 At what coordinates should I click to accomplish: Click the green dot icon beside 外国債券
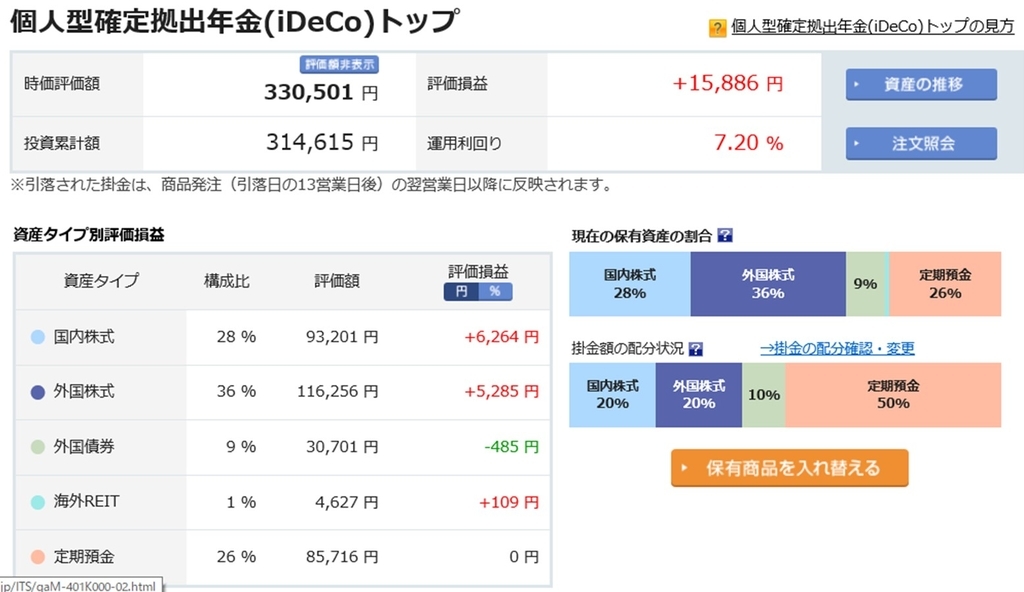38,447
